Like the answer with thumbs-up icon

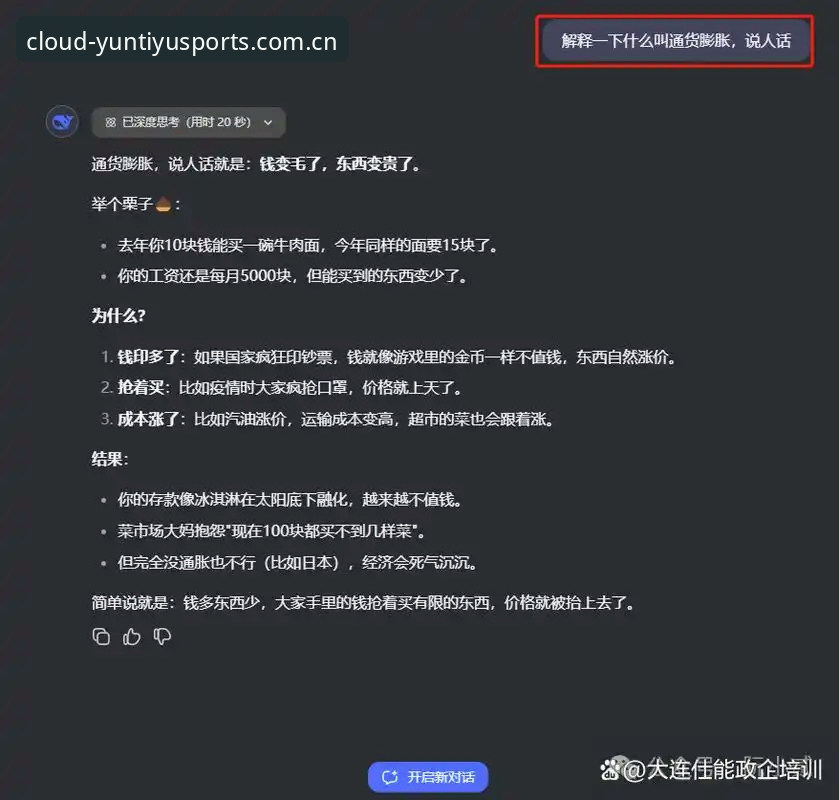(132, 636)
